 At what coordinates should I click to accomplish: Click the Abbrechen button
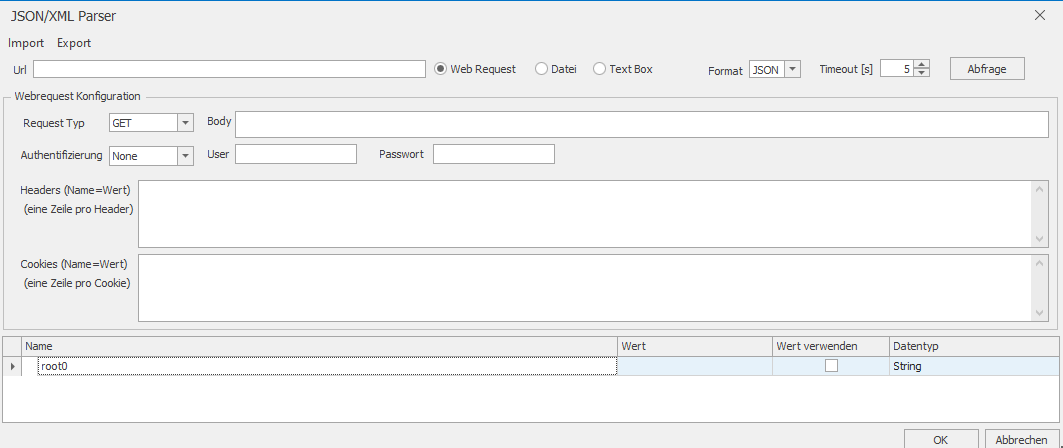coord(1022,439)
